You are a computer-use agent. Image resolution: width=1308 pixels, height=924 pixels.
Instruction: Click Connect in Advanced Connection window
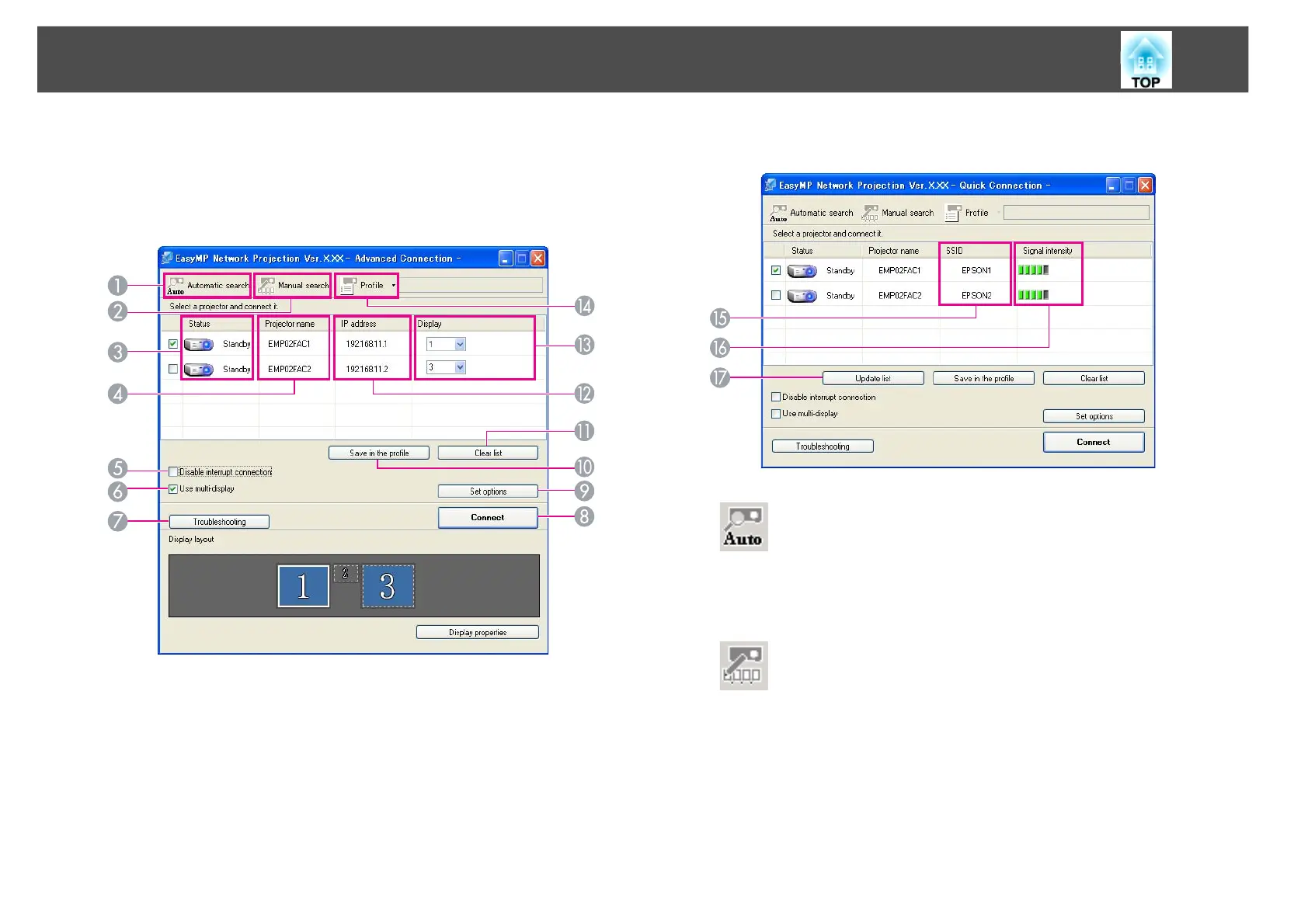click(x=488, y=517)
